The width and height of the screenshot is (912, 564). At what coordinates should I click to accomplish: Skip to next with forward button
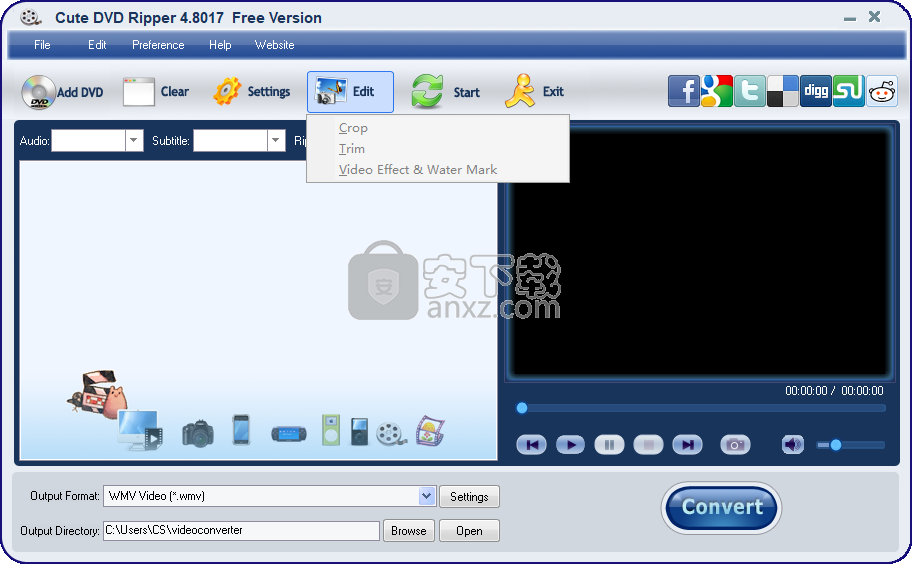687,445
